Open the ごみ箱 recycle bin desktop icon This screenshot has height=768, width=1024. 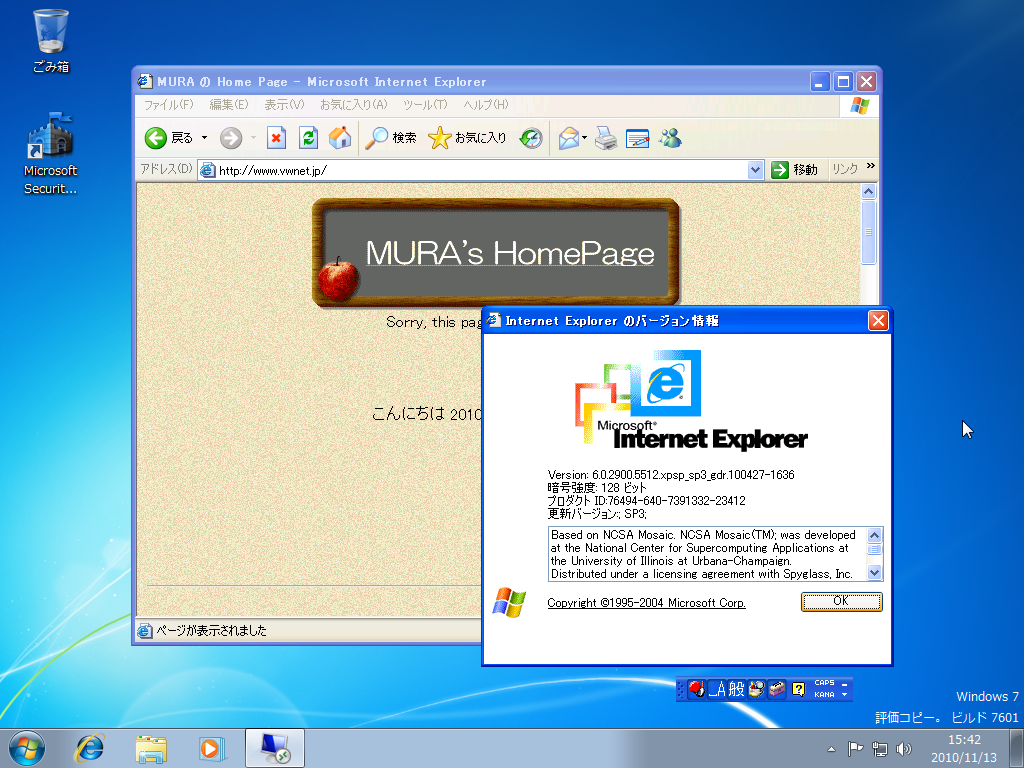(x=50, y=41)
